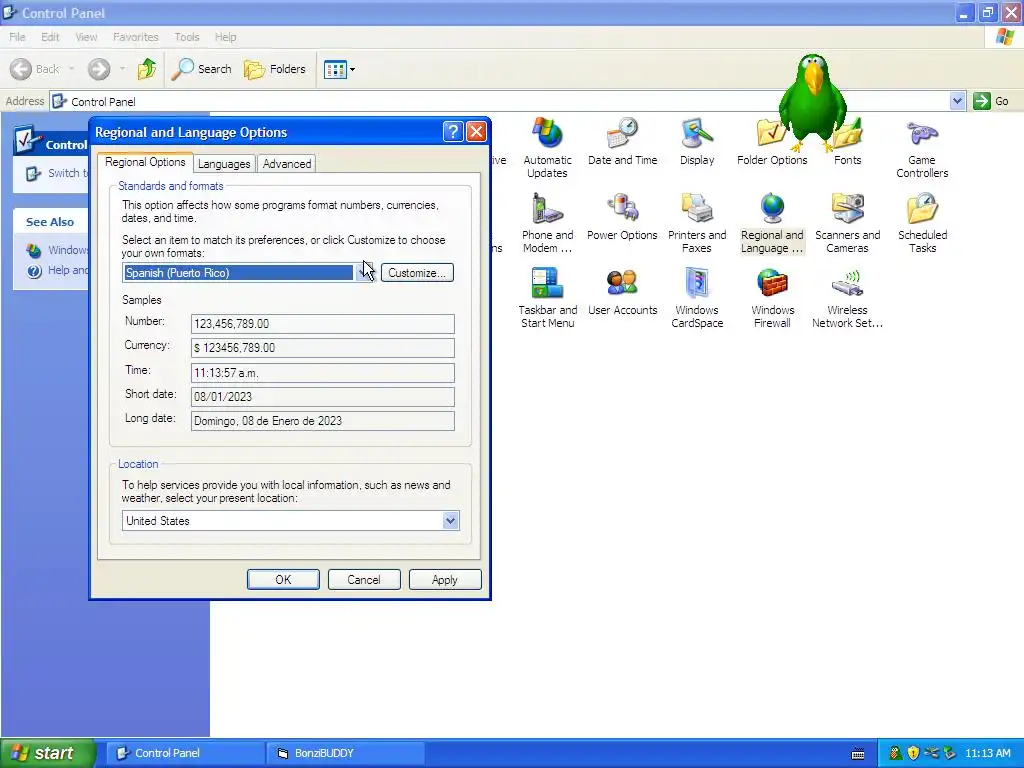The image size is (1024, 768).
Task: Click the Forward navigation arrow
Action: pyautogui.click(x=99, y=69)
